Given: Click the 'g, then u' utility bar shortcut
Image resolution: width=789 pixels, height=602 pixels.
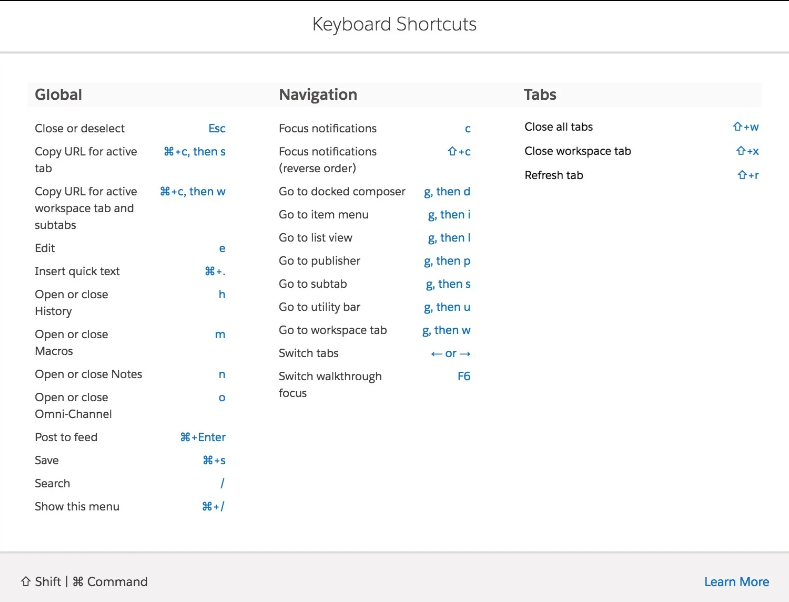Looking at the screenshot, I should coord(446,308).
